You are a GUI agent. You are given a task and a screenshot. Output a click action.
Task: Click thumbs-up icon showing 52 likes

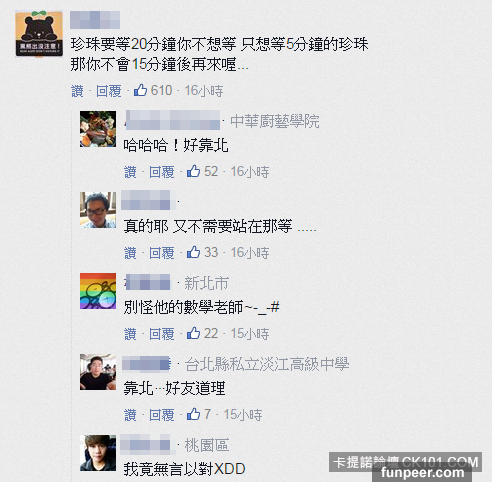click(193, 171)
